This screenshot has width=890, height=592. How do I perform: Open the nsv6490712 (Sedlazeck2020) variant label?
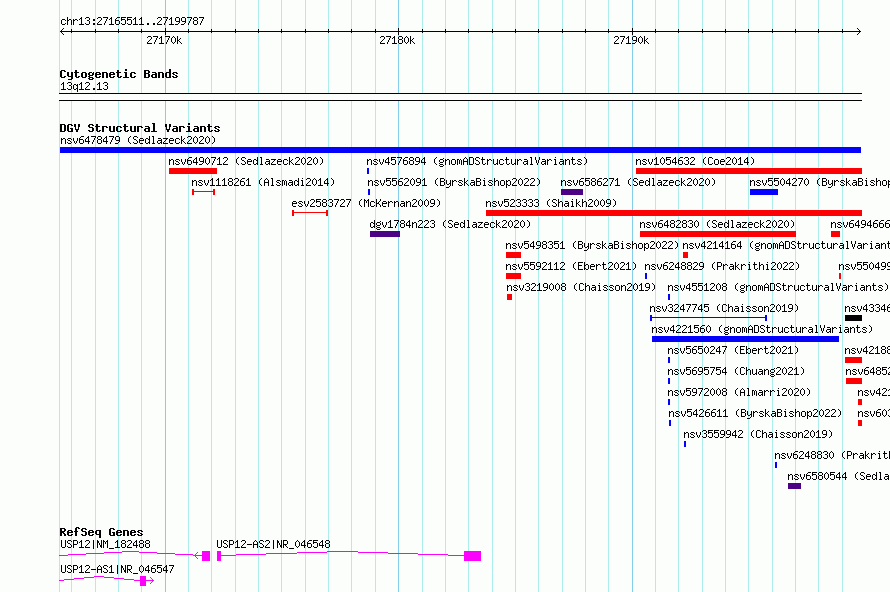click(246, 161)
